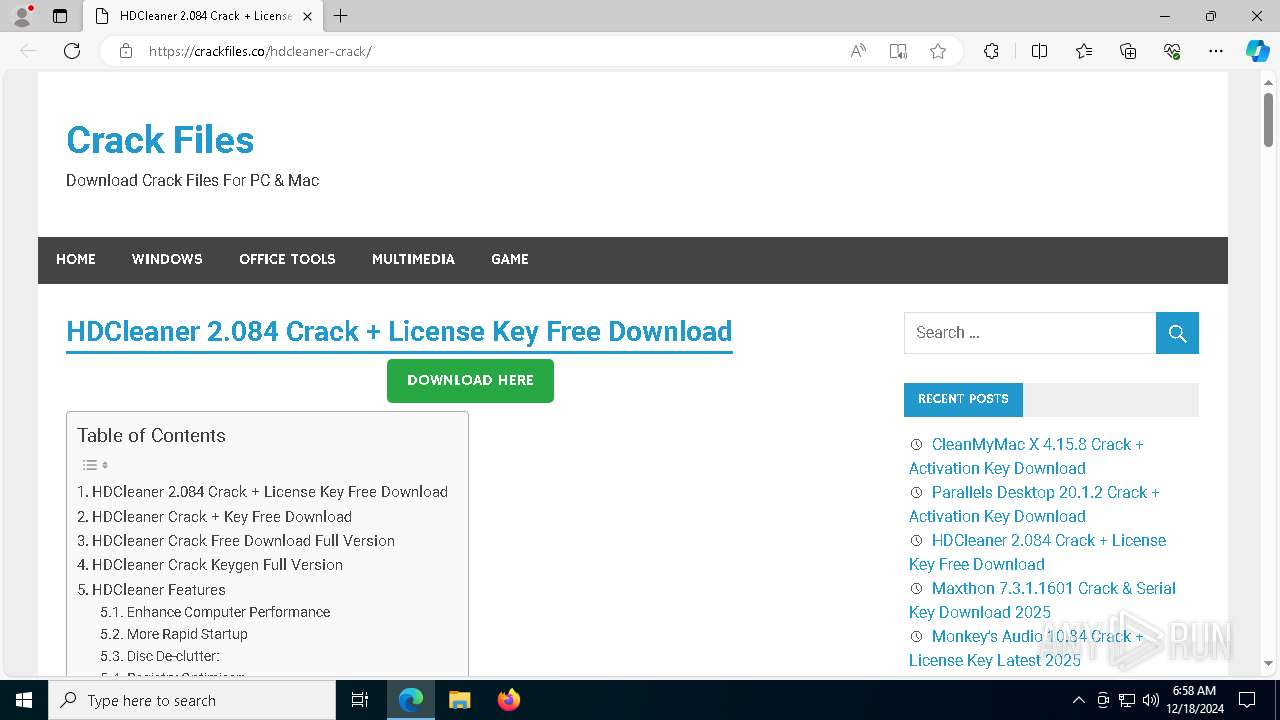
Task: Jump to Disc De-clutter subsection
Action: click(x=160, y=656)
